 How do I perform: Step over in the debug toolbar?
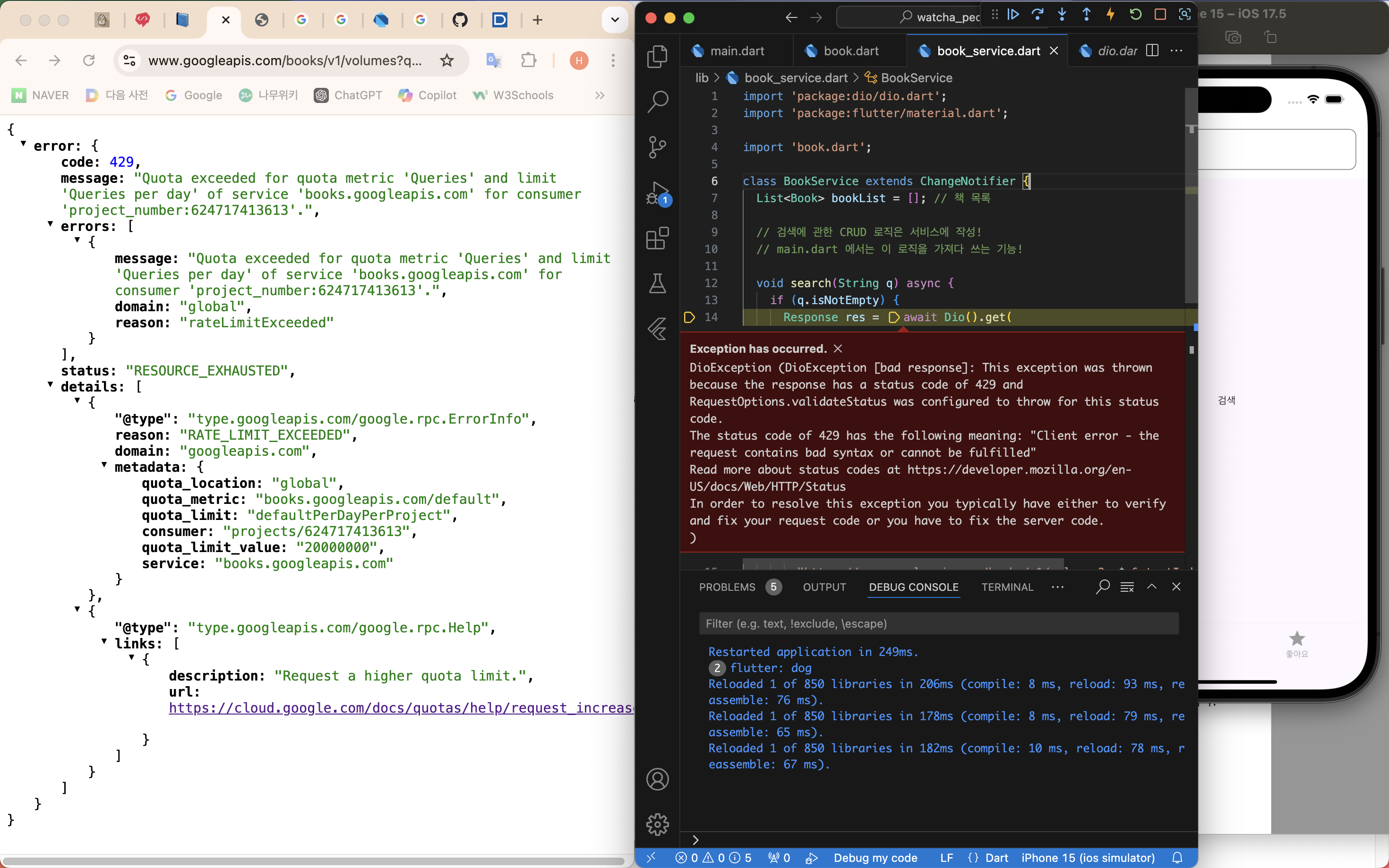point(1037,14)
